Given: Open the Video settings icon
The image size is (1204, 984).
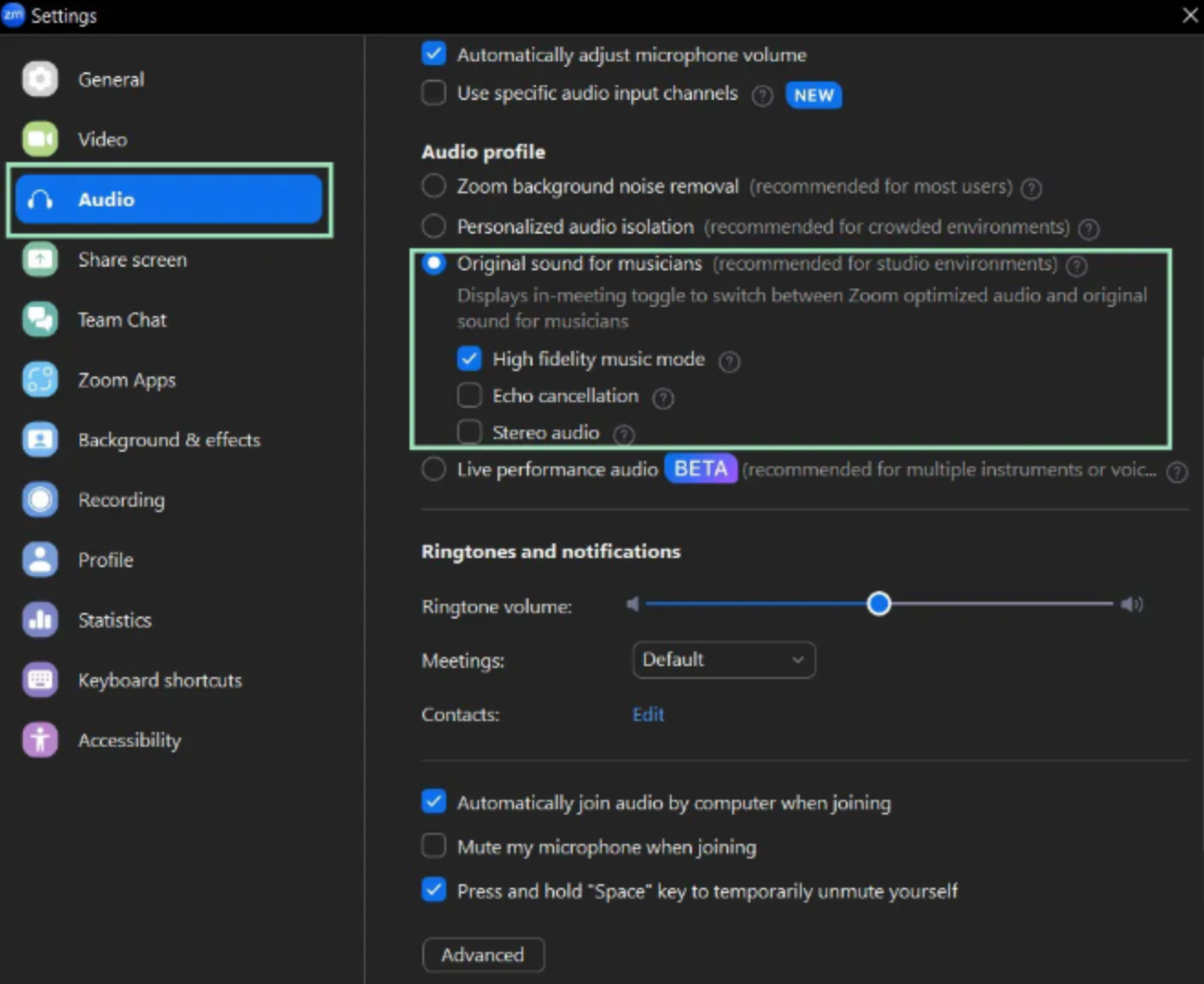Looking at the screenshot, I should [39, 138].
